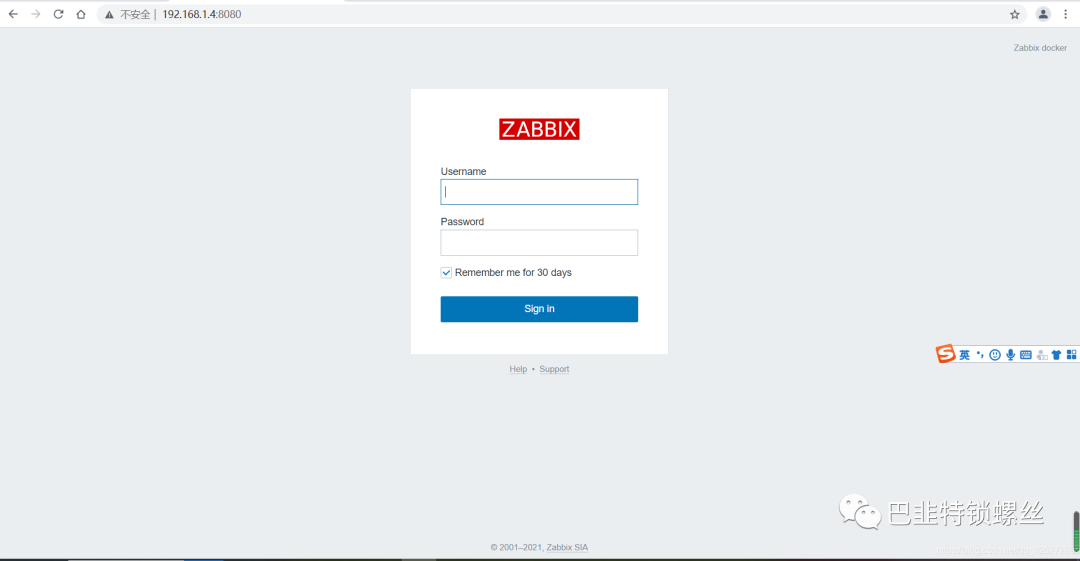Open the browser three-dot menu
The width and height of the screenshot is (1080, 561).
[1066, 14]
